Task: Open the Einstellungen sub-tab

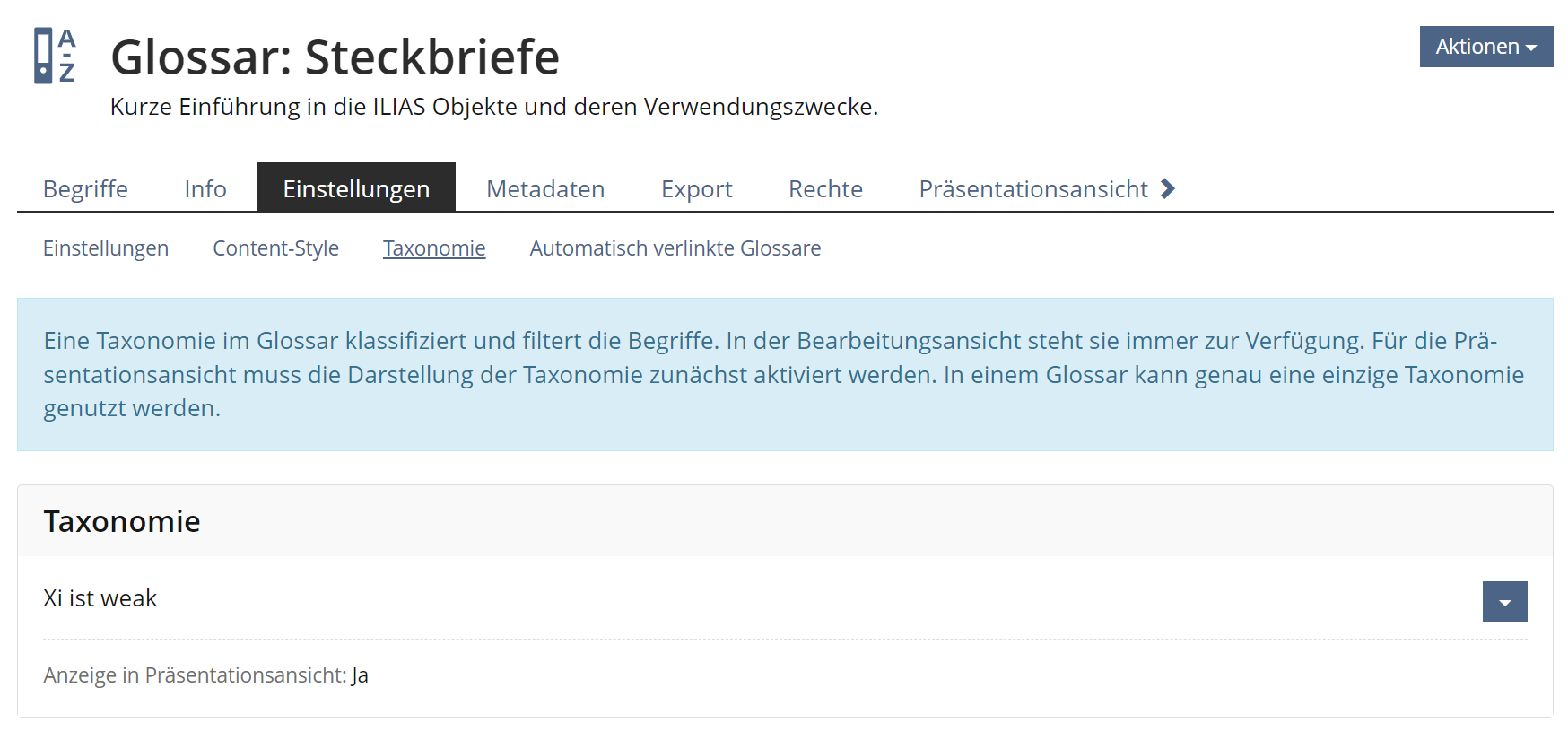Action: click(x=106, y=248)
